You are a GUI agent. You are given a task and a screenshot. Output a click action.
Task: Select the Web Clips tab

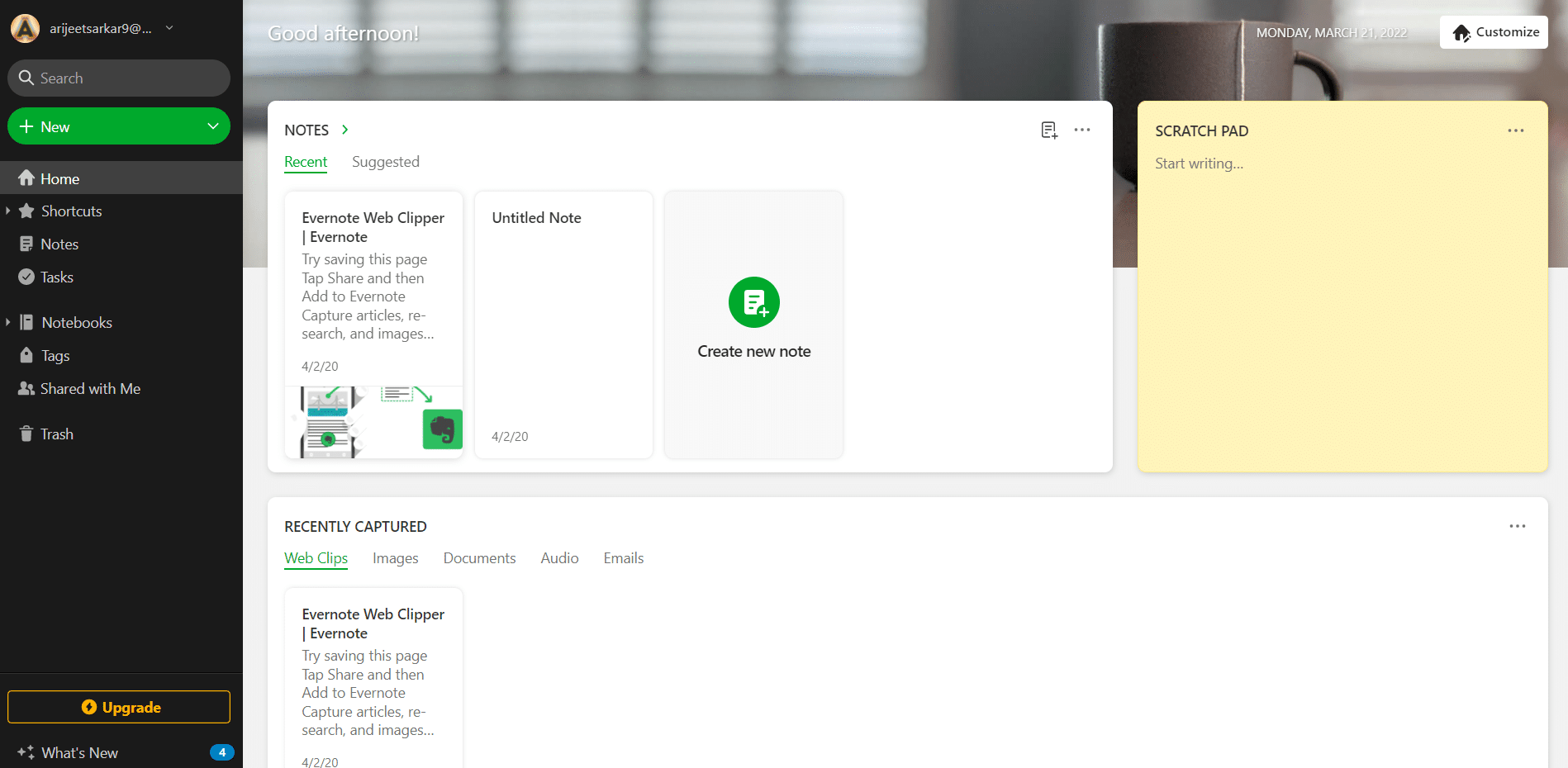pos(316,558)
